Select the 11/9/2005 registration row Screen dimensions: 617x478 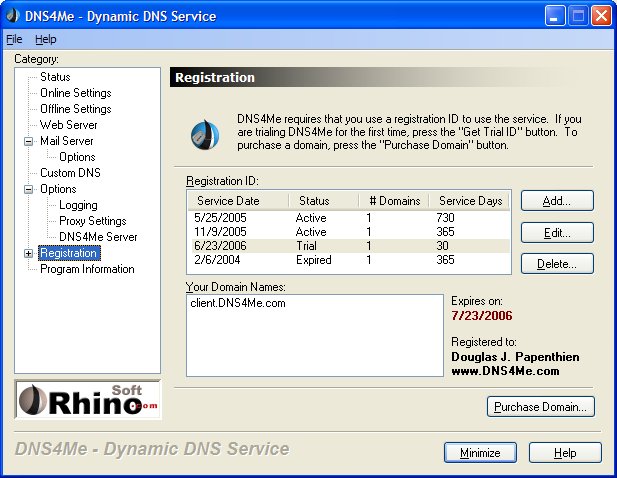point(350,232)
